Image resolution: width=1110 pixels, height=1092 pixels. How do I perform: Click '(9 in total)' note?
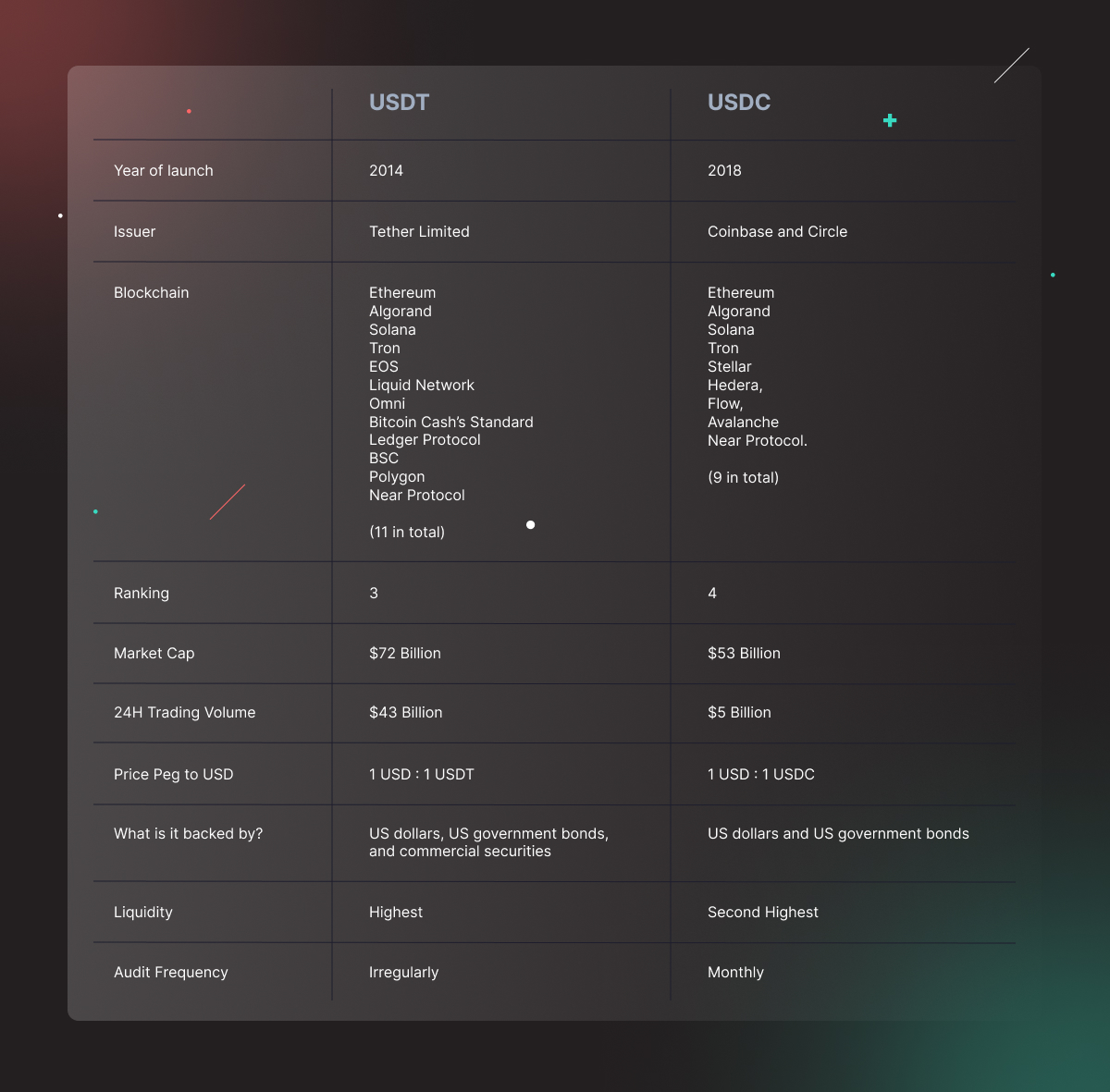click(x=743, y=477)
